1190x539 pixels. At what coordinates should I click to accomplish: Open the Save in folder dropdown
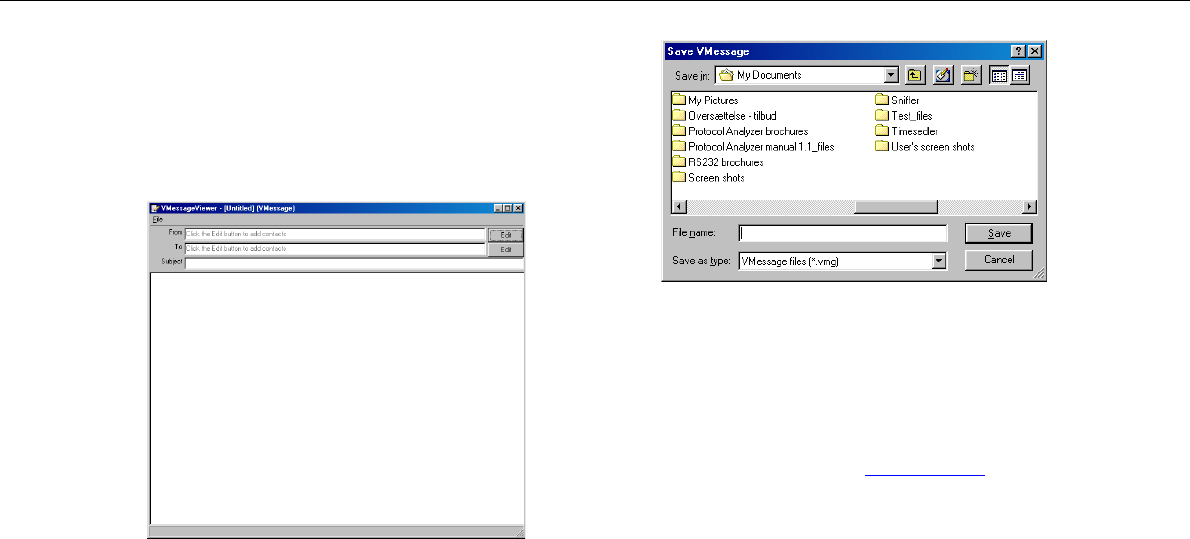click(x=891, y=75)
